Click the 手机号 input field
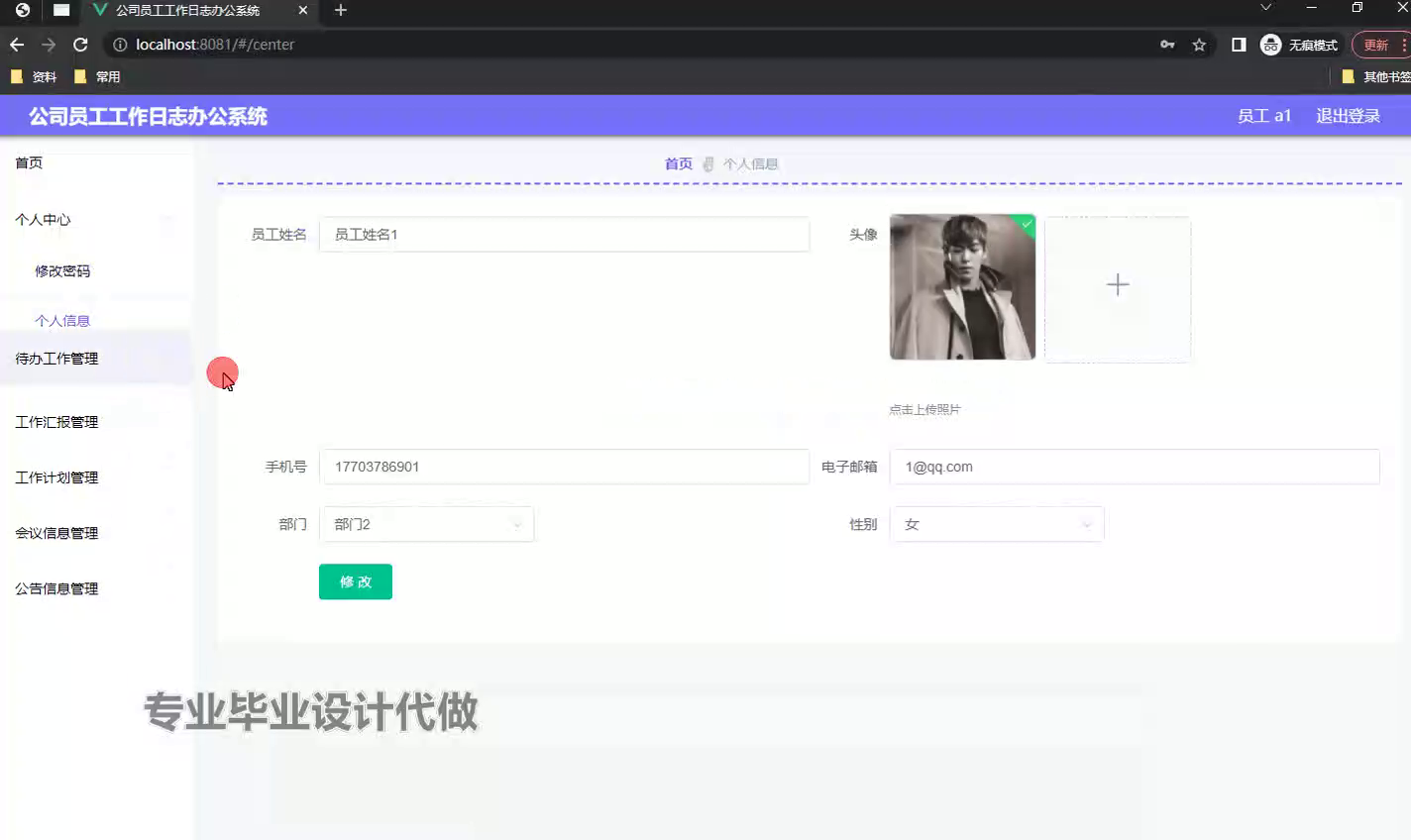Screen dimensions: 1411x840 tap(564, 467)
